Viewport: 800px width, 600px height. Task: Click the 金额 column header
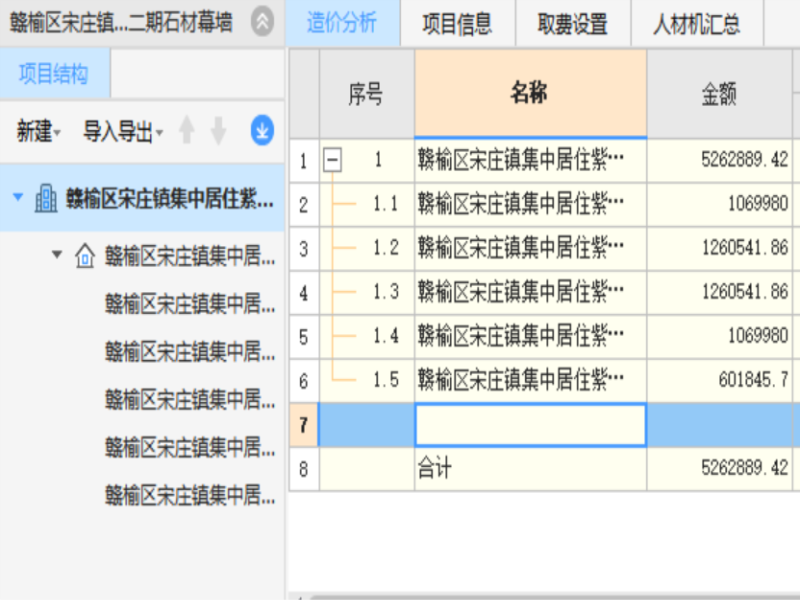point(719,94)
